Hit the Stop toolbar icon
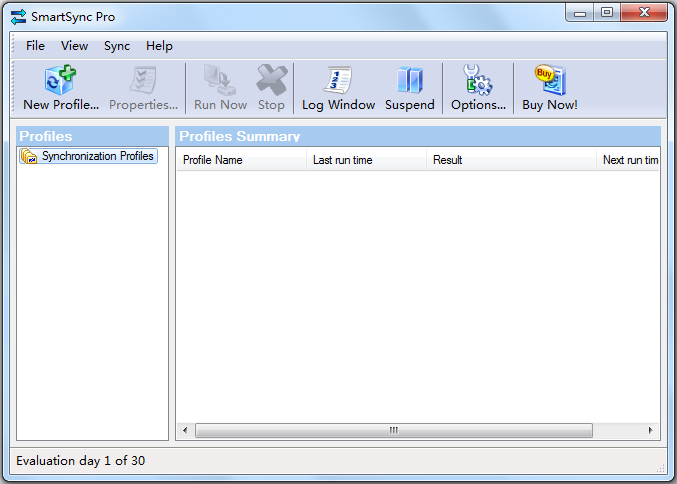Screen dimensions: 677x484 pos(271,87)
